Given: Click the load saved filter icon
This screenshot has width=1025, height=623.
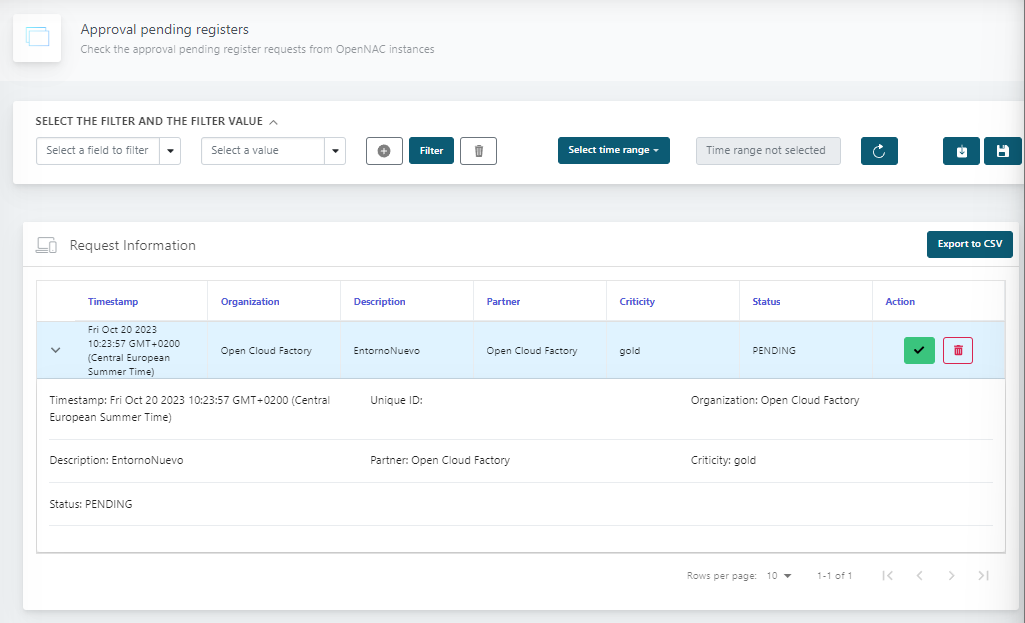Looking at the screenshot, I should [x=961, y=151].
